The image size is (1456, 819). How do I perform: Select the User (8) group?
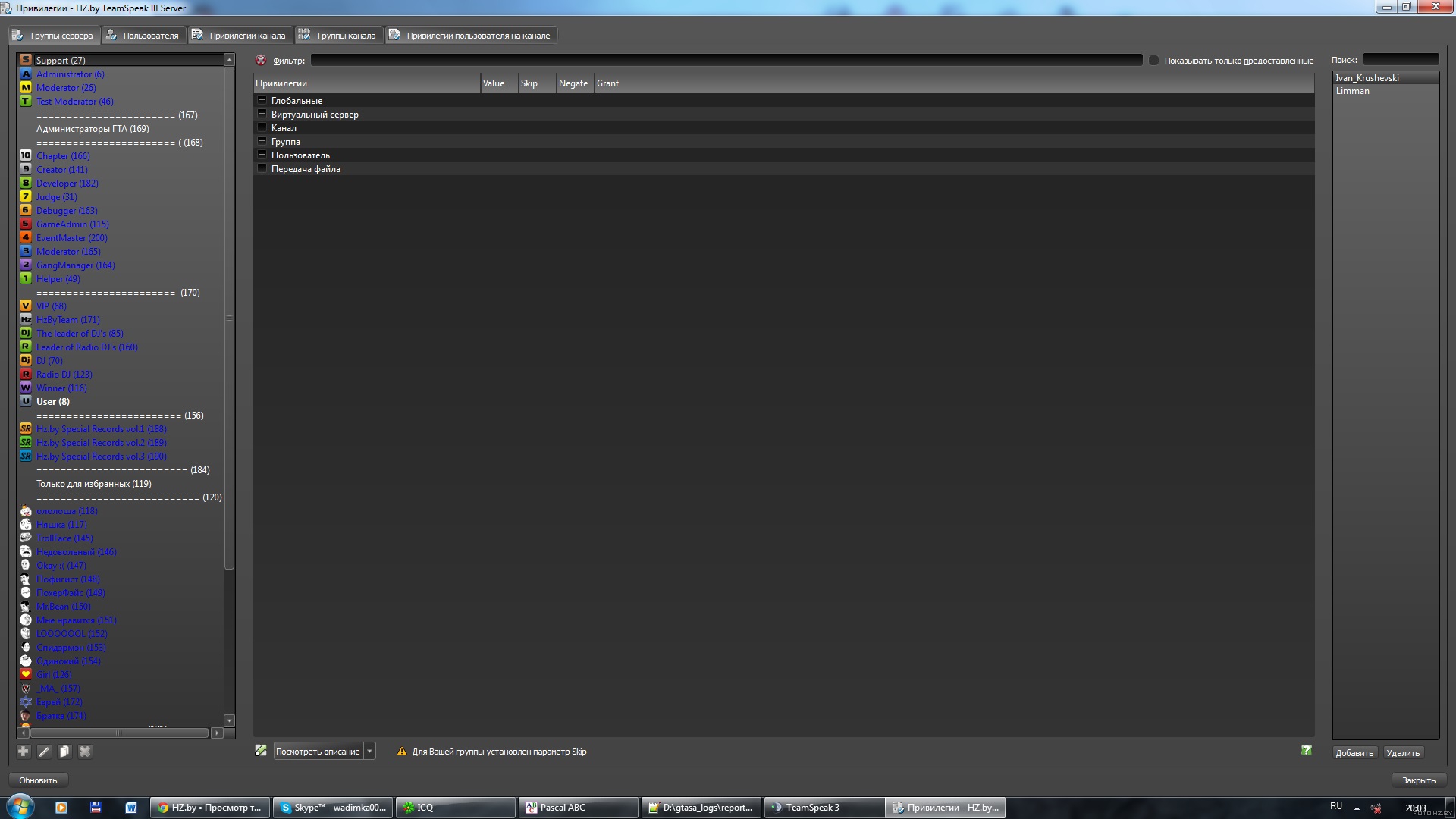[53, 401]
